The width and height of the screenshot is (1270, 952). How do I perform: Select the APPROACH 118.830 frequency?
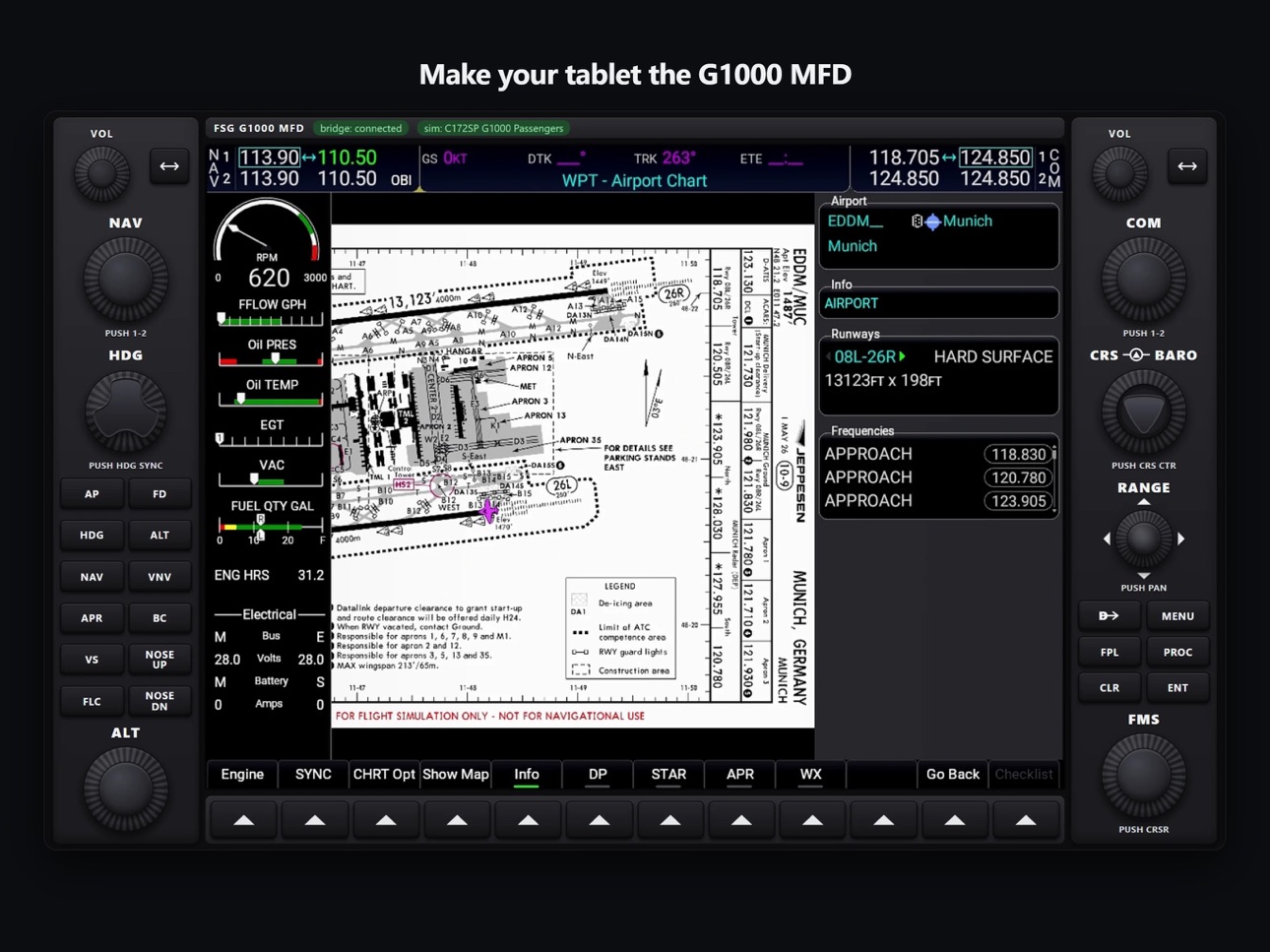(x=937, y=454)
